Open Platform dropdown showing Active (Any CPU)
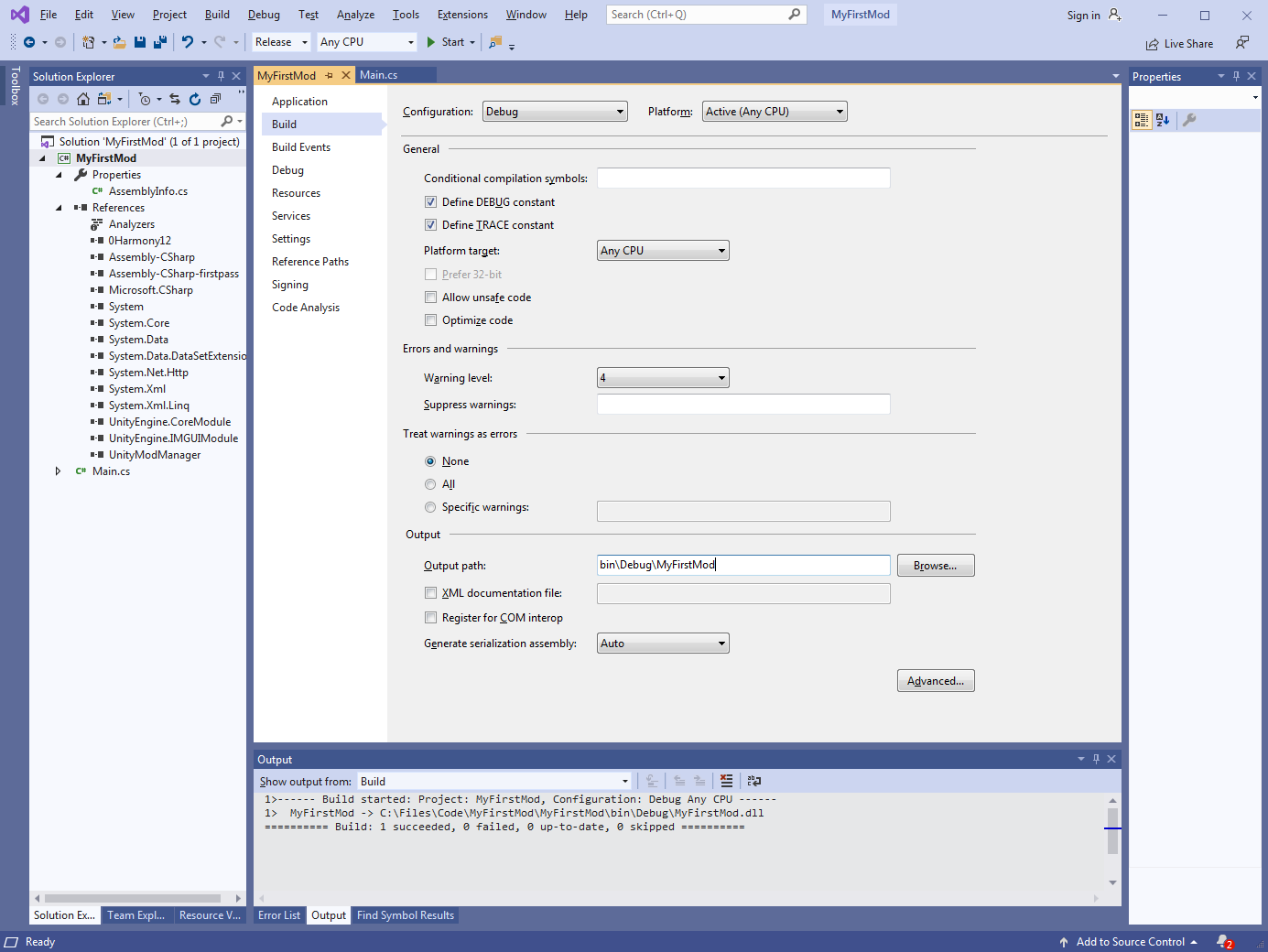Viewport: 1268px width, 952px height. click(x=775, y=112)
